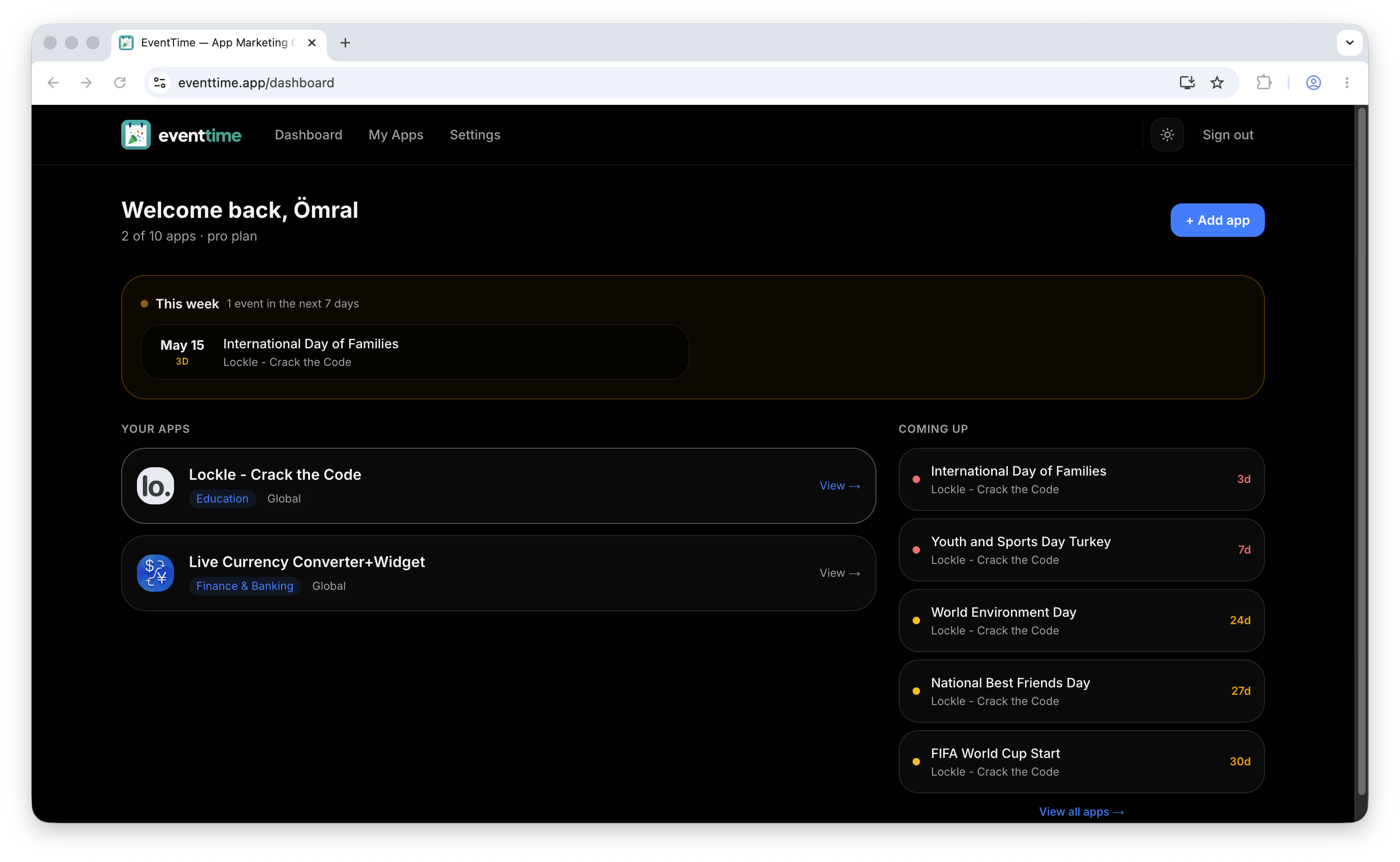Screen dimensions: 1400x862
Task: Bookmark this page with the star icon
Action: tap(1217, 83)
